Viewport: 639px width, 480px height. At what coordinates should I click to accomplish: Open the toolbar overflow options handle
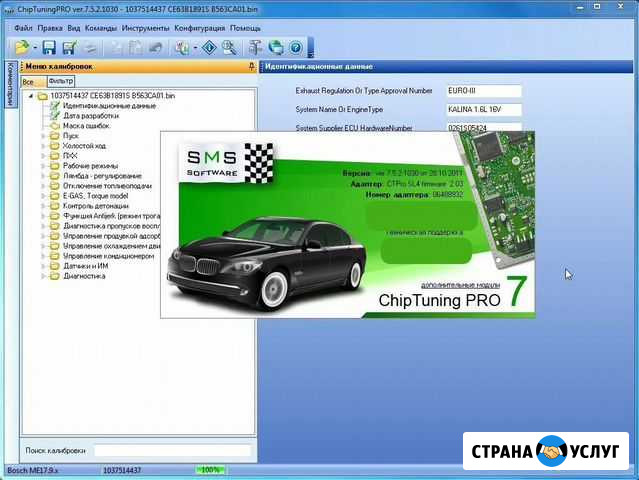click(311, 48)
